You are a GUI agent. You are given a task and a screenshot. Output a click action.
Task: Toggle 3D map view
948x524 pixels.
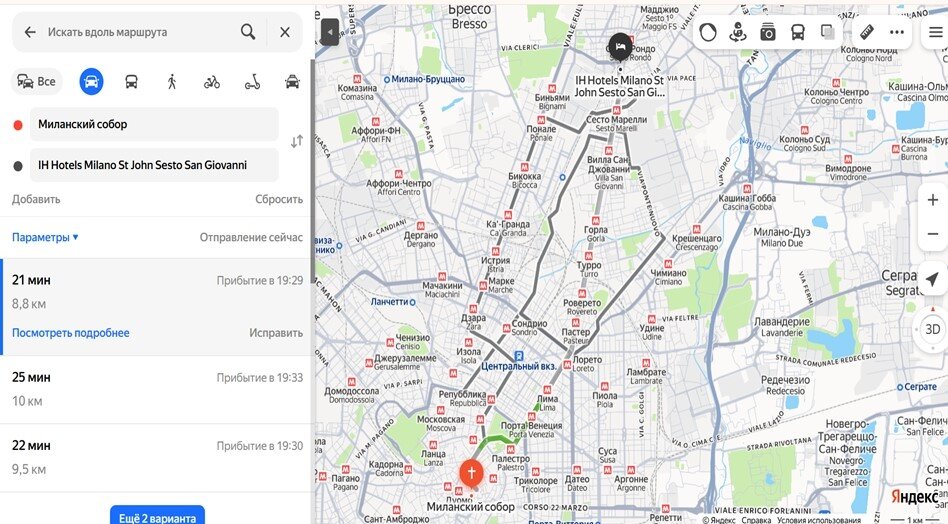[932, 329]
